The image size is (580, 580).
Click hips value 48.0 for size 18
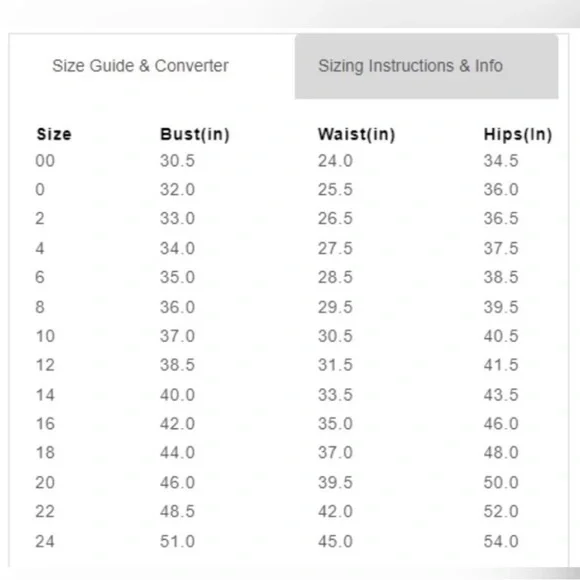501,452
